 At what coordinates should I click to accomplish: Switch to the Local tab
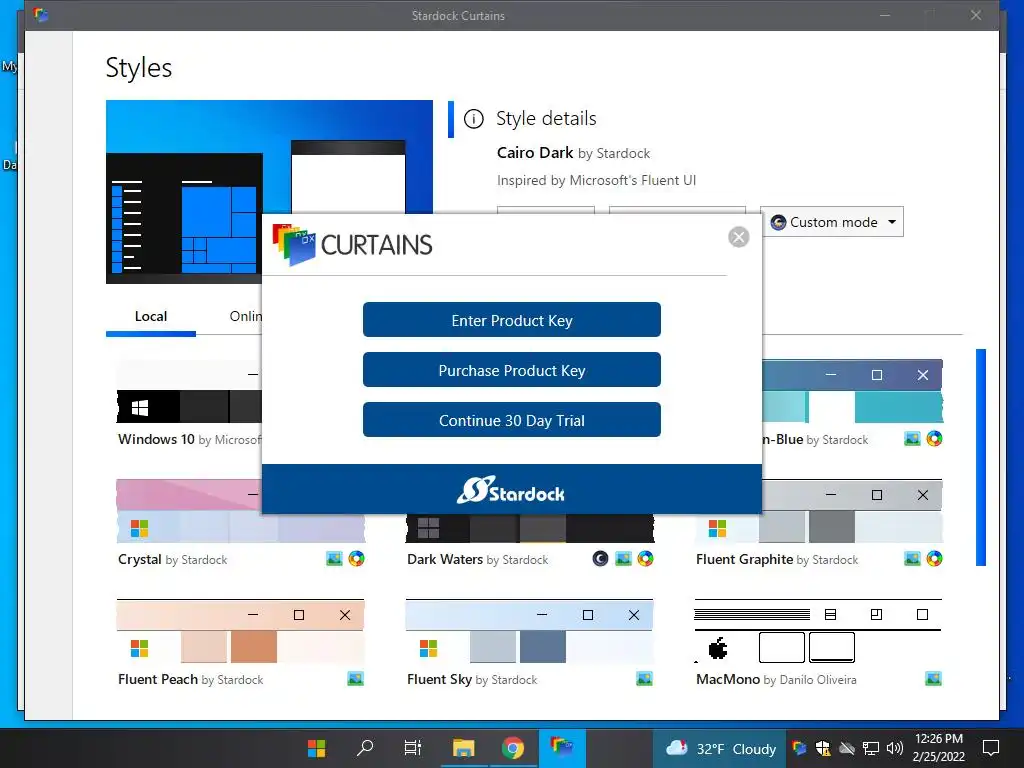[x=151, y=317]
